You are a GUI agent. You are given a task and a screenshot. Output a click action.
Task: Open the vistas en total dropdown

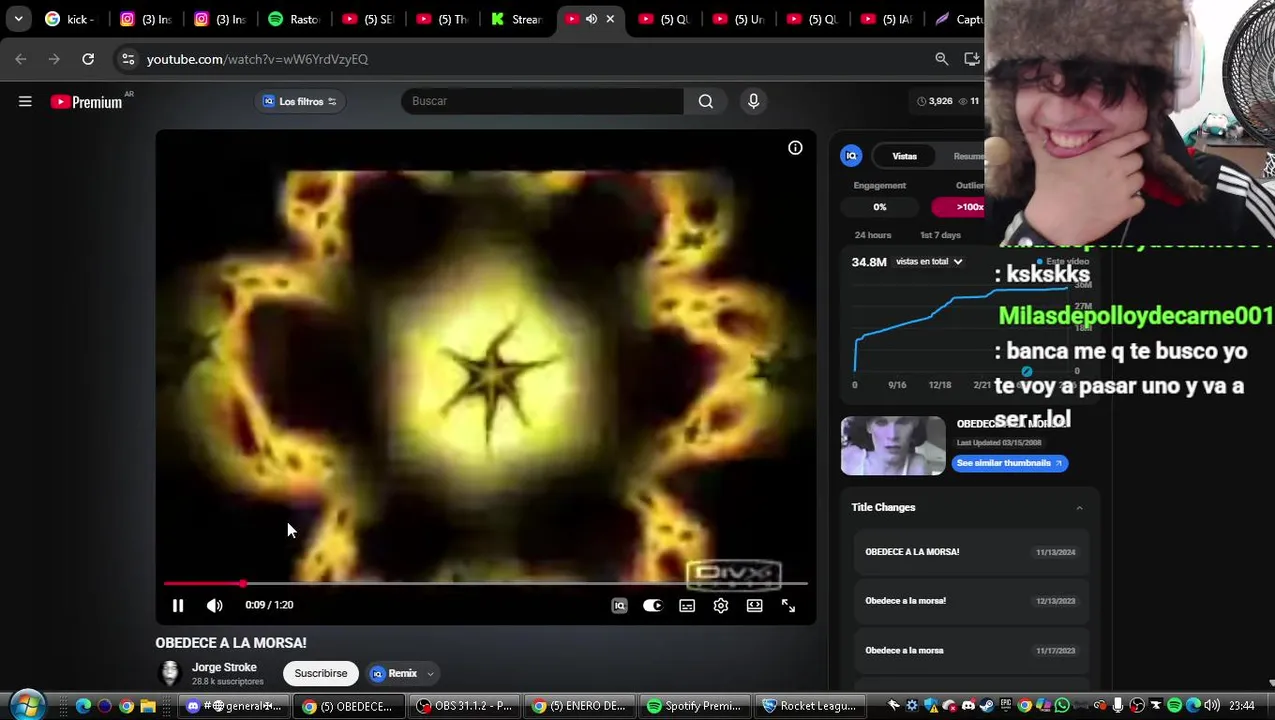[x=929, y=262]
